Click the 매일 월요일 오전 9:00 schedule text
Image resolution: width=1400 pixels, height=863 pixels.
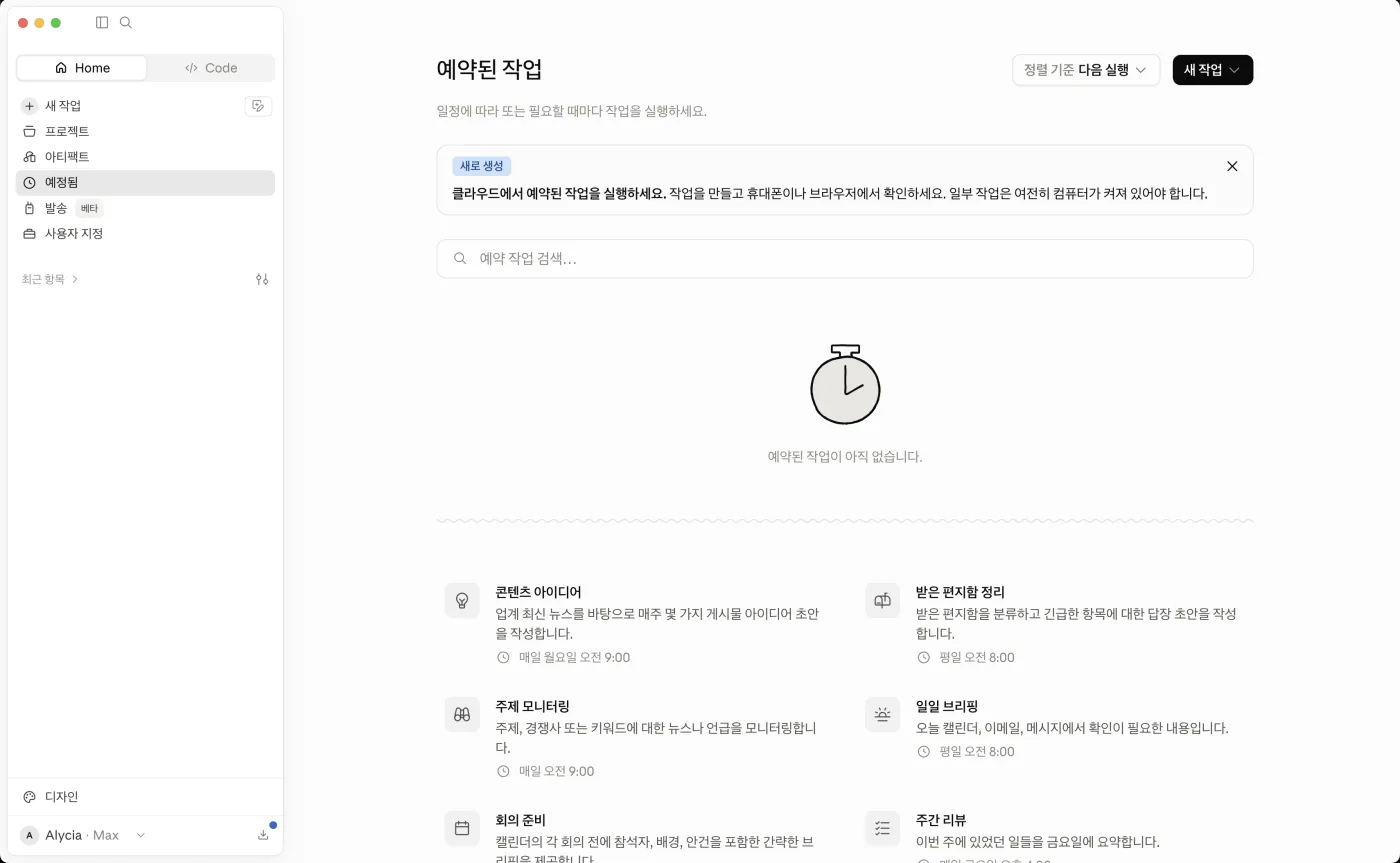[574, 657]
